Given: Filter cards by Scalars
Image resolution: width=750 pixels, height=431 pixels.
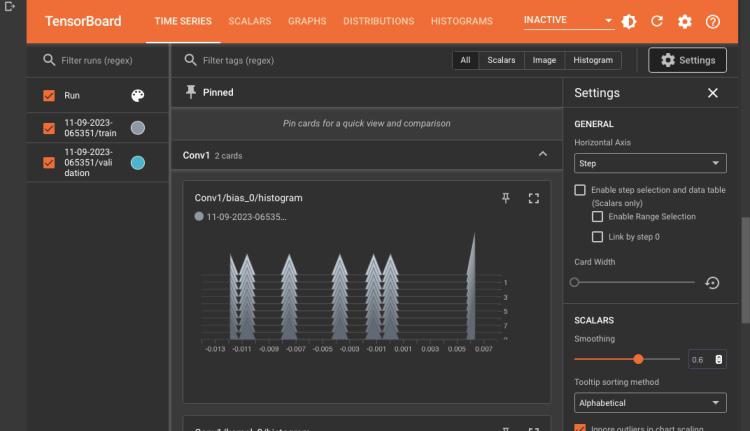Looking at the screenshot, I should (501, 60).
